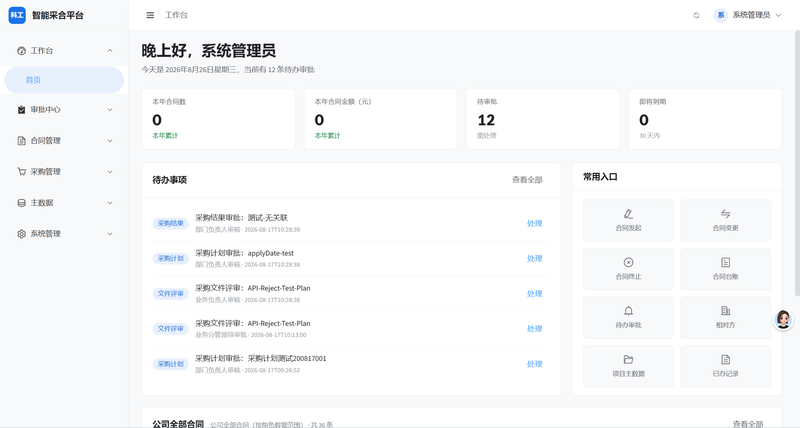
Task: Click the 科工 platform logo
Action: coord(17,15)
